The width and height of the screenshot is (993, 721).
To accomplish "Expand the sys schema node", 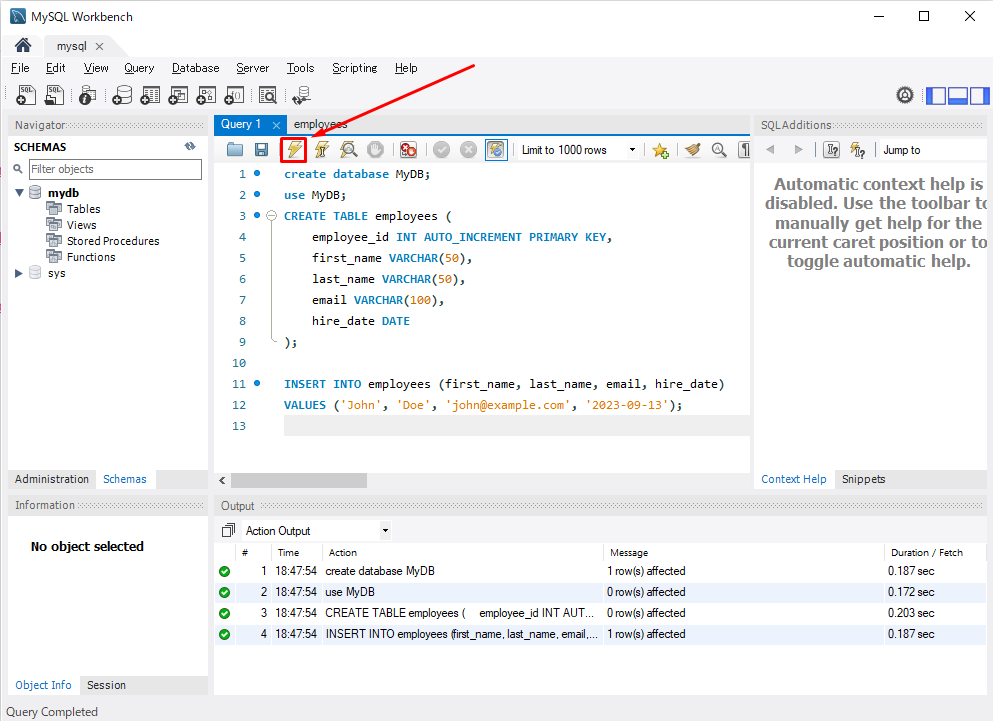I will (19, 273).
